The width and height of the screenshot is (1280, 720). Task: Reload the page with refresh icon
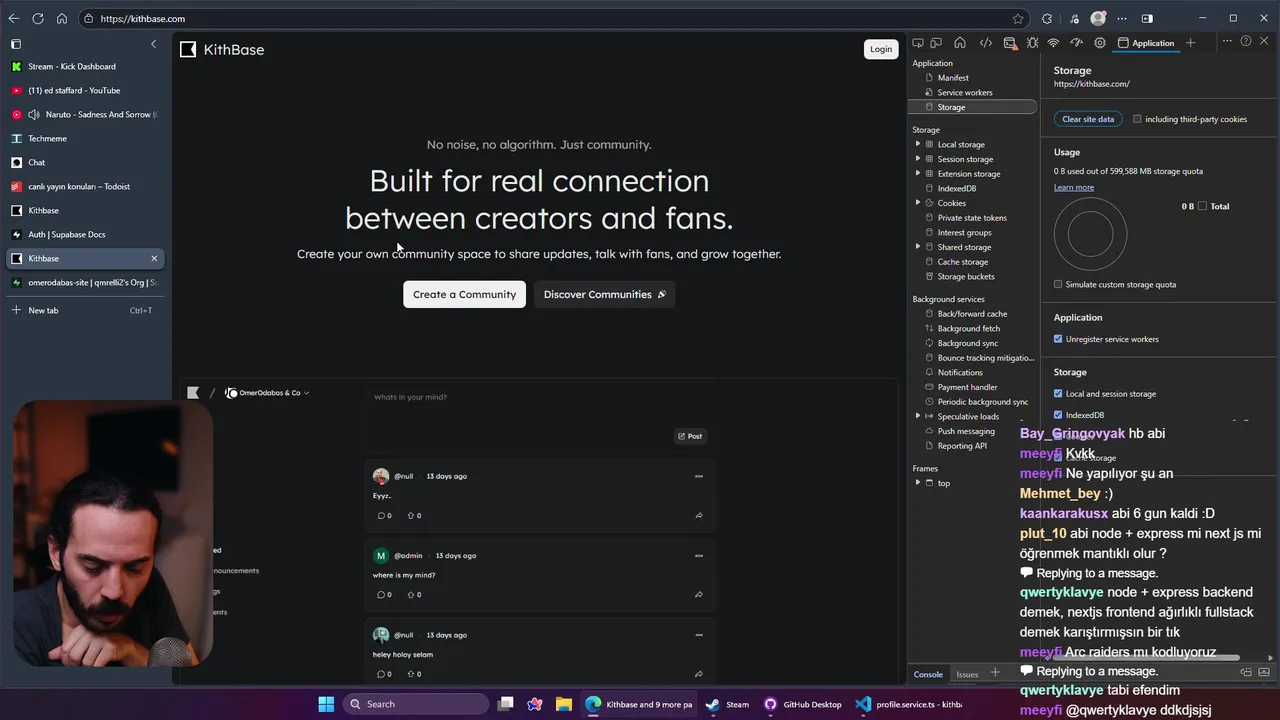pyautogui.click(x=38, y=18)
